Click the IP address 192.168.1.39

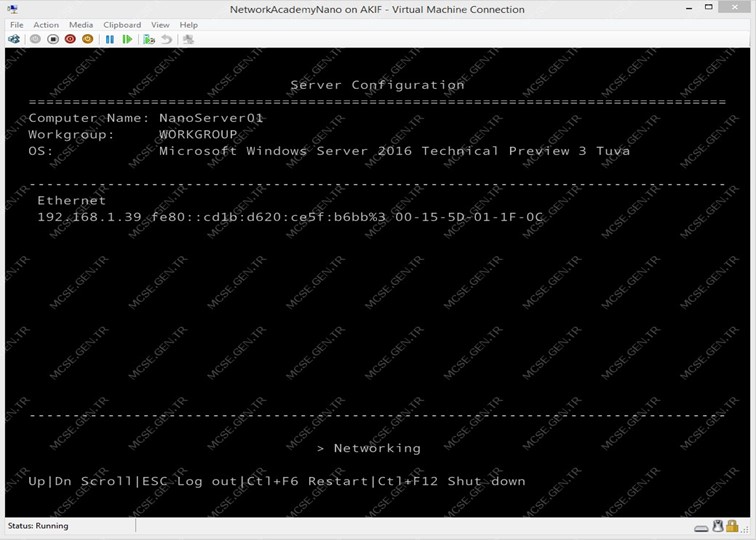click(x=89, y=216)
